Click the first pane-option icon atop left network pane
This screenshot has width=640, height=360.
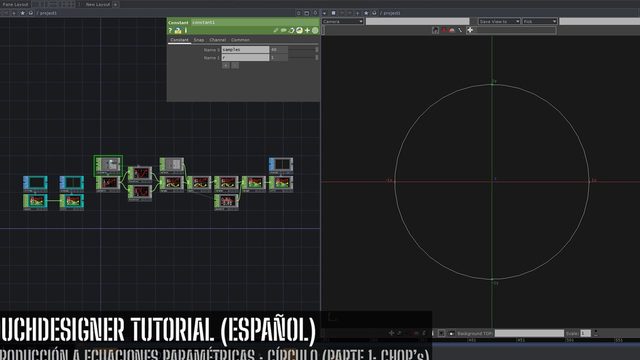point(298,13)
